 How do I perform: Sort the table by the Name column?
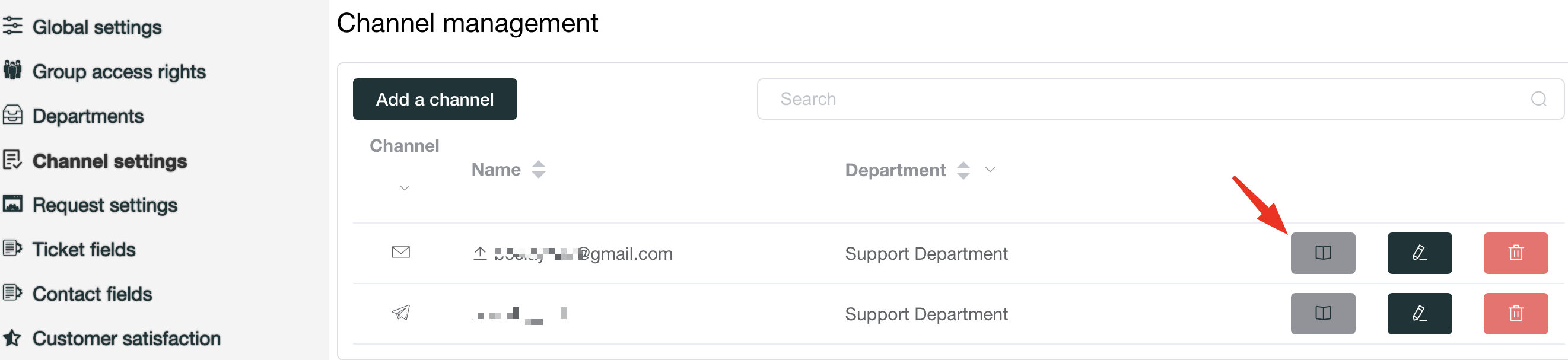(538, 169)
